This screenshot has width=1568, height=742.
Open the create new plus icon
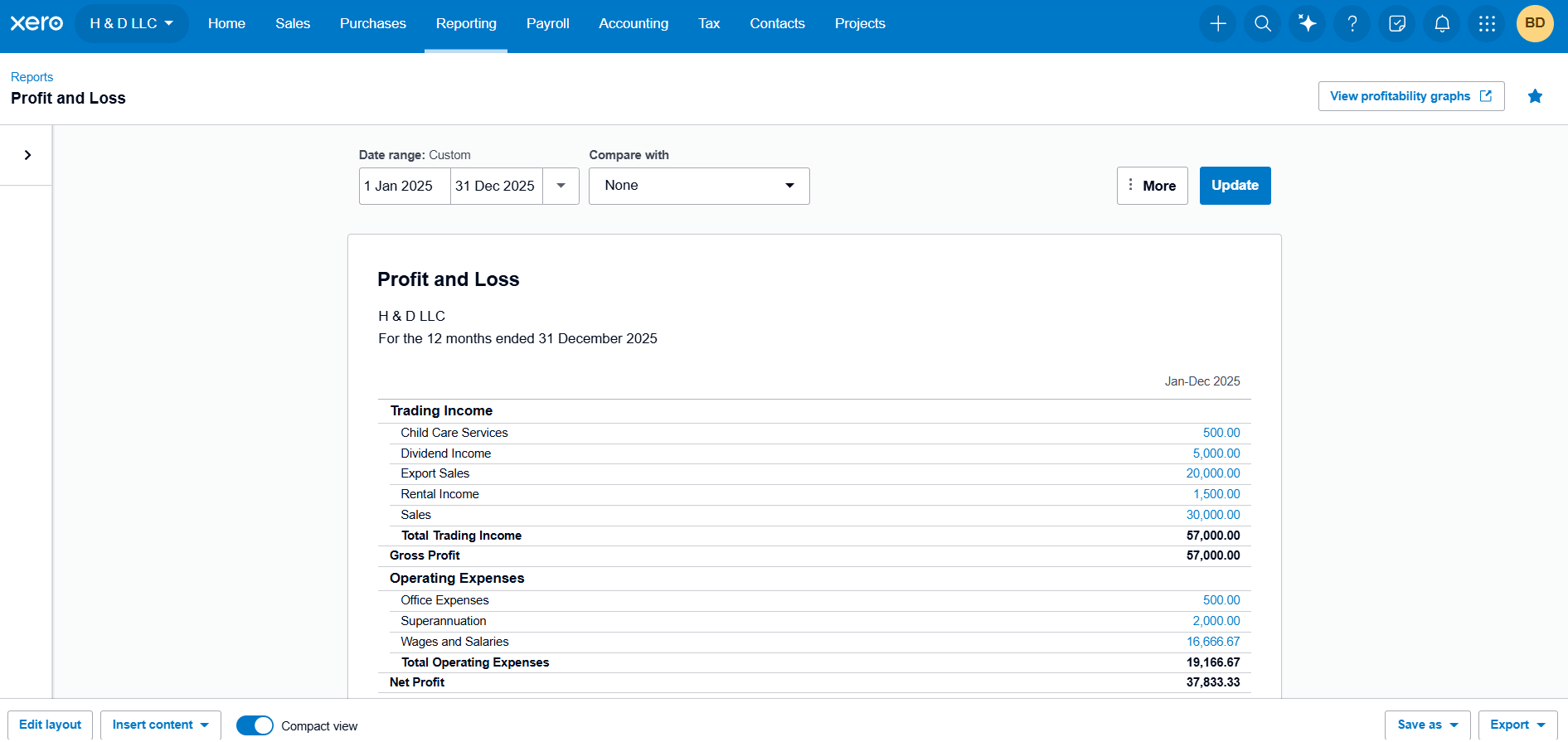pos(1218,23)
